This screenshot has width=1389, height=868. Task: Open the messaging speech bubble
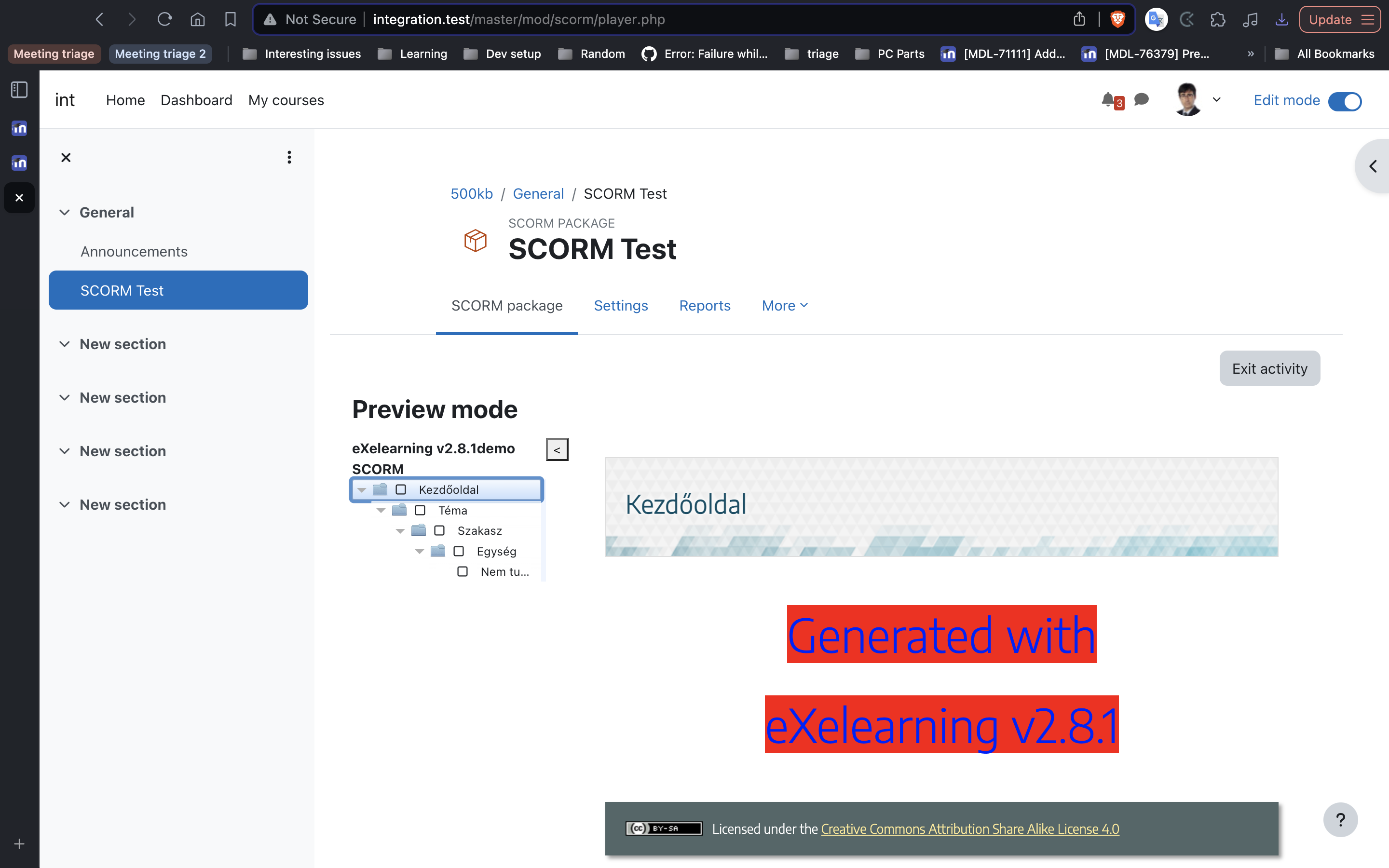click(1142, 99)
